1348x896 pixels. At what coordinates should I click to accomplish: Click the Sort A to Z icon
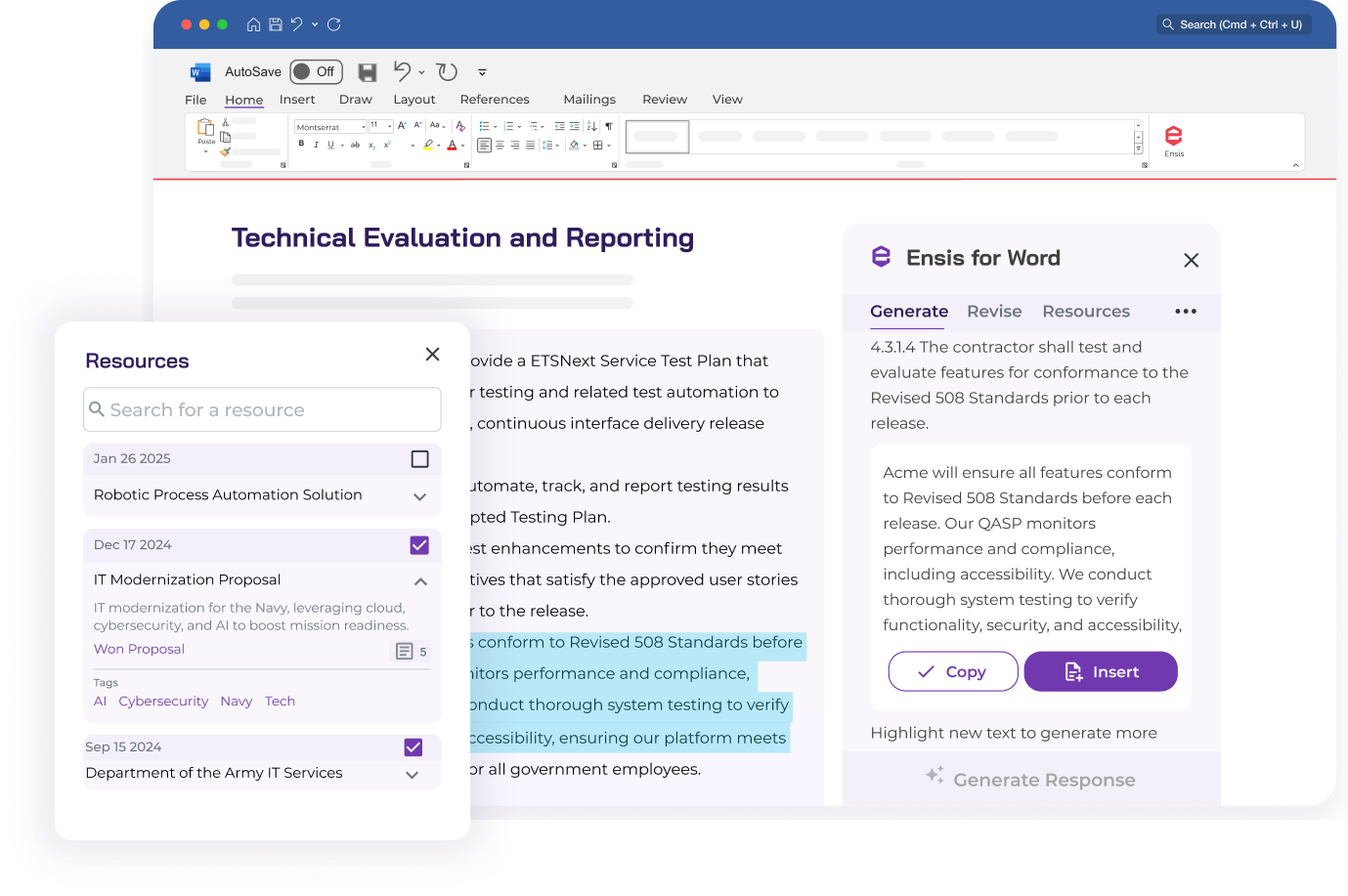click(x=591, y=126)
